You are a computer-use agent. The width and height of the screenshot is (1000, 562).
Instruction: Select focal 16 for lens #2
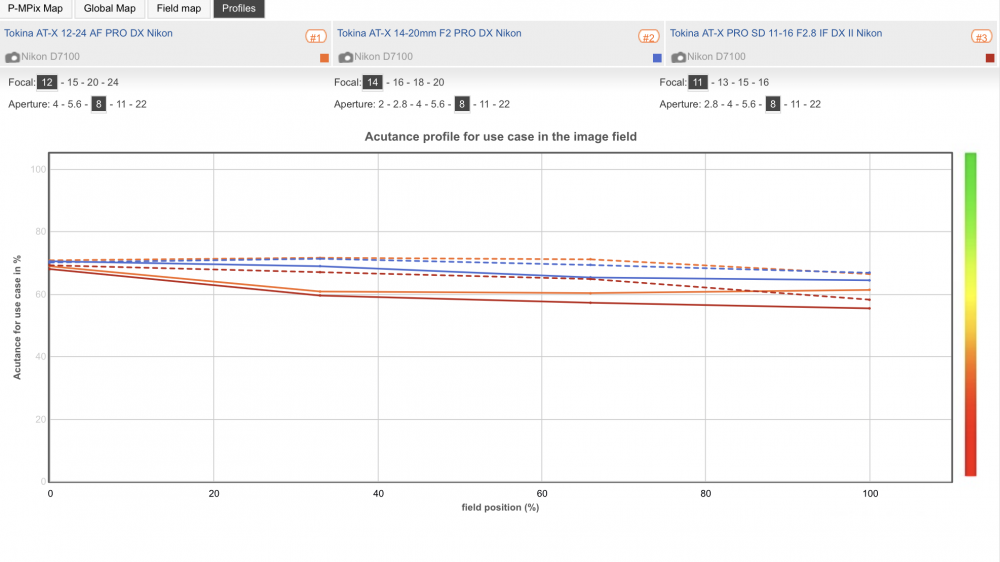coord(399,82)
